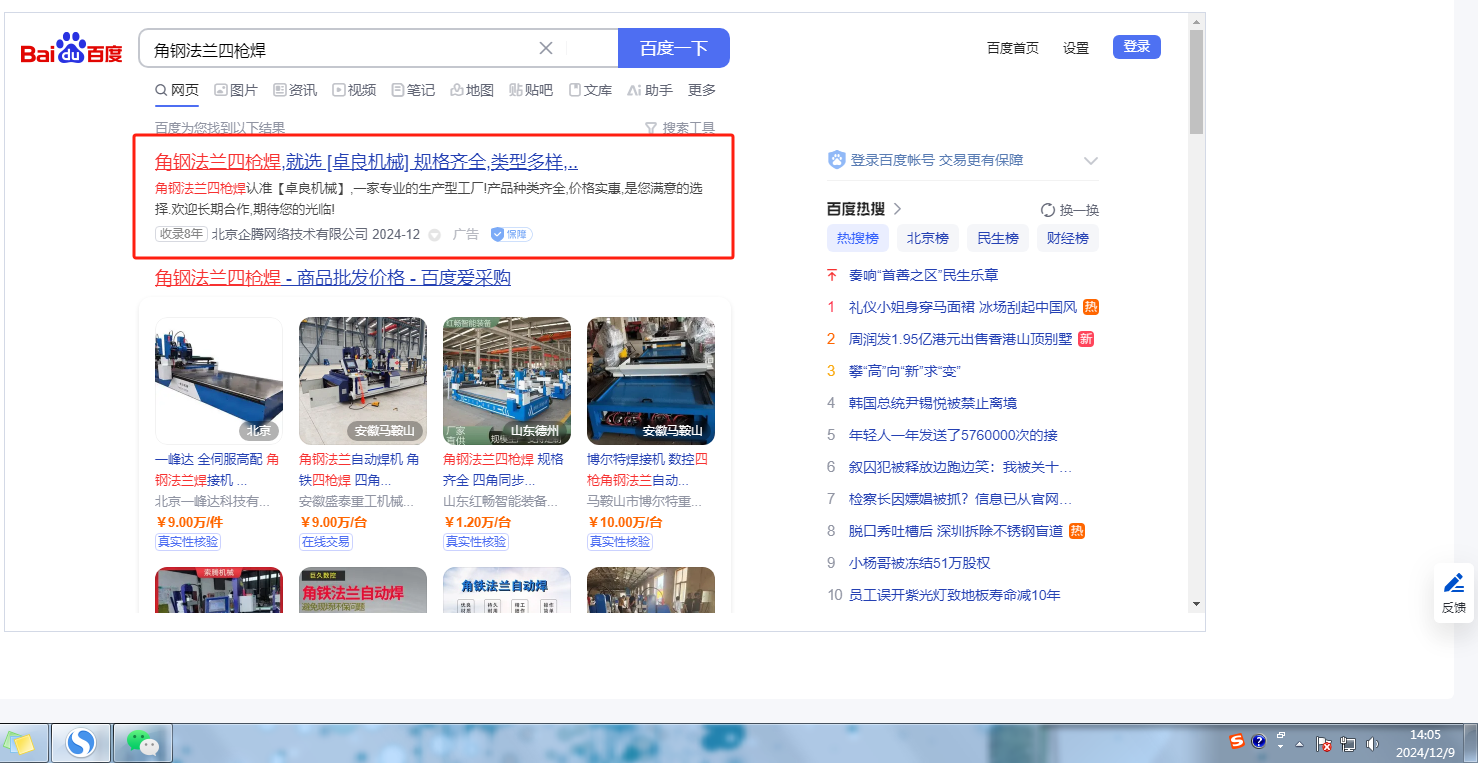Viewport: 1478px width, 763px height.
Task: Open Sogou browser from the taskbar
Action: tap(80, 743)
